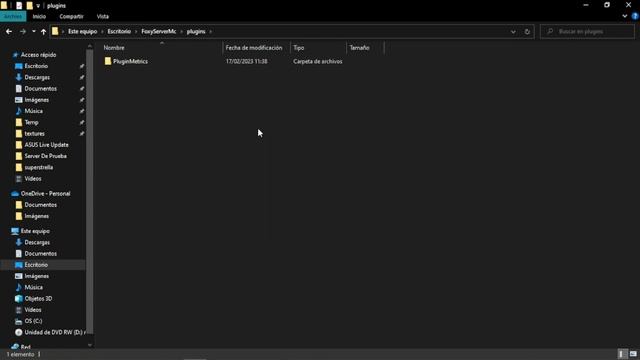Open pinned Documentos under Acceso rápido

point(40,89)
